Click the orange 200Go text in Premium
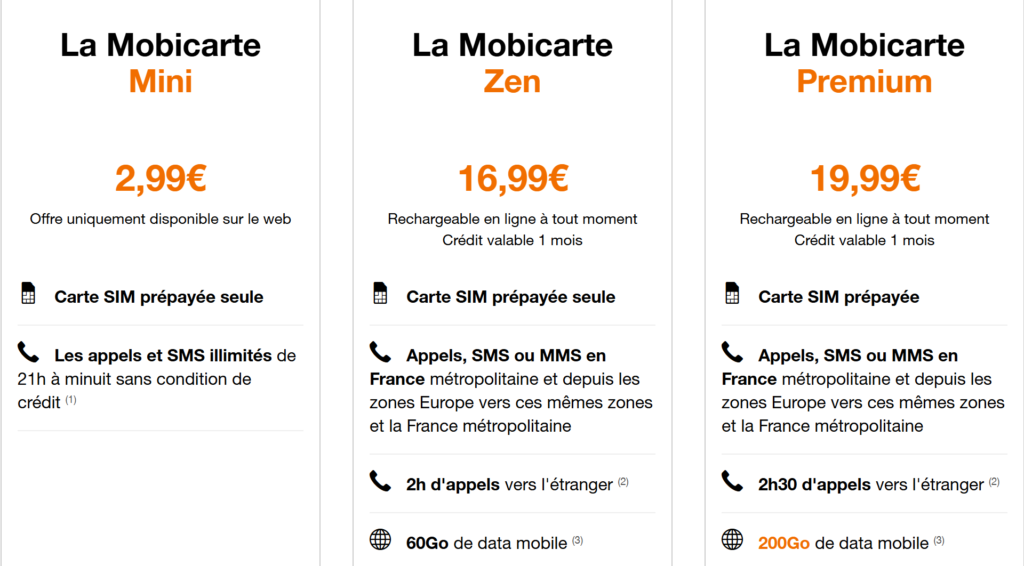1024x566 pixels. click(784, 543)
